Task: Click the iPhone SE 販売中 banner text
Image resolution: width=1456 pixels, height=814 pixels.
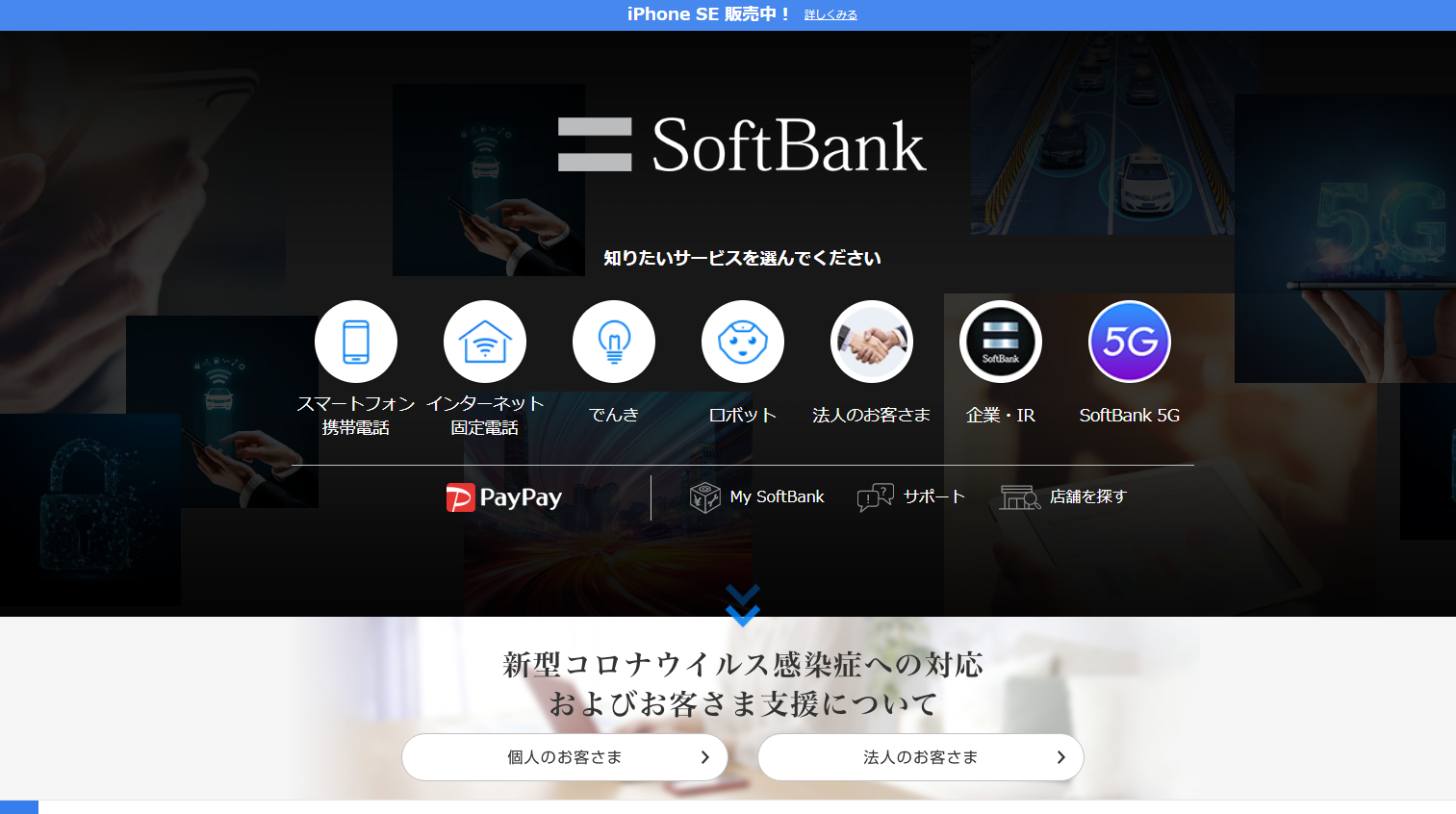Action: pyautogui.click(x=707, y=14)
